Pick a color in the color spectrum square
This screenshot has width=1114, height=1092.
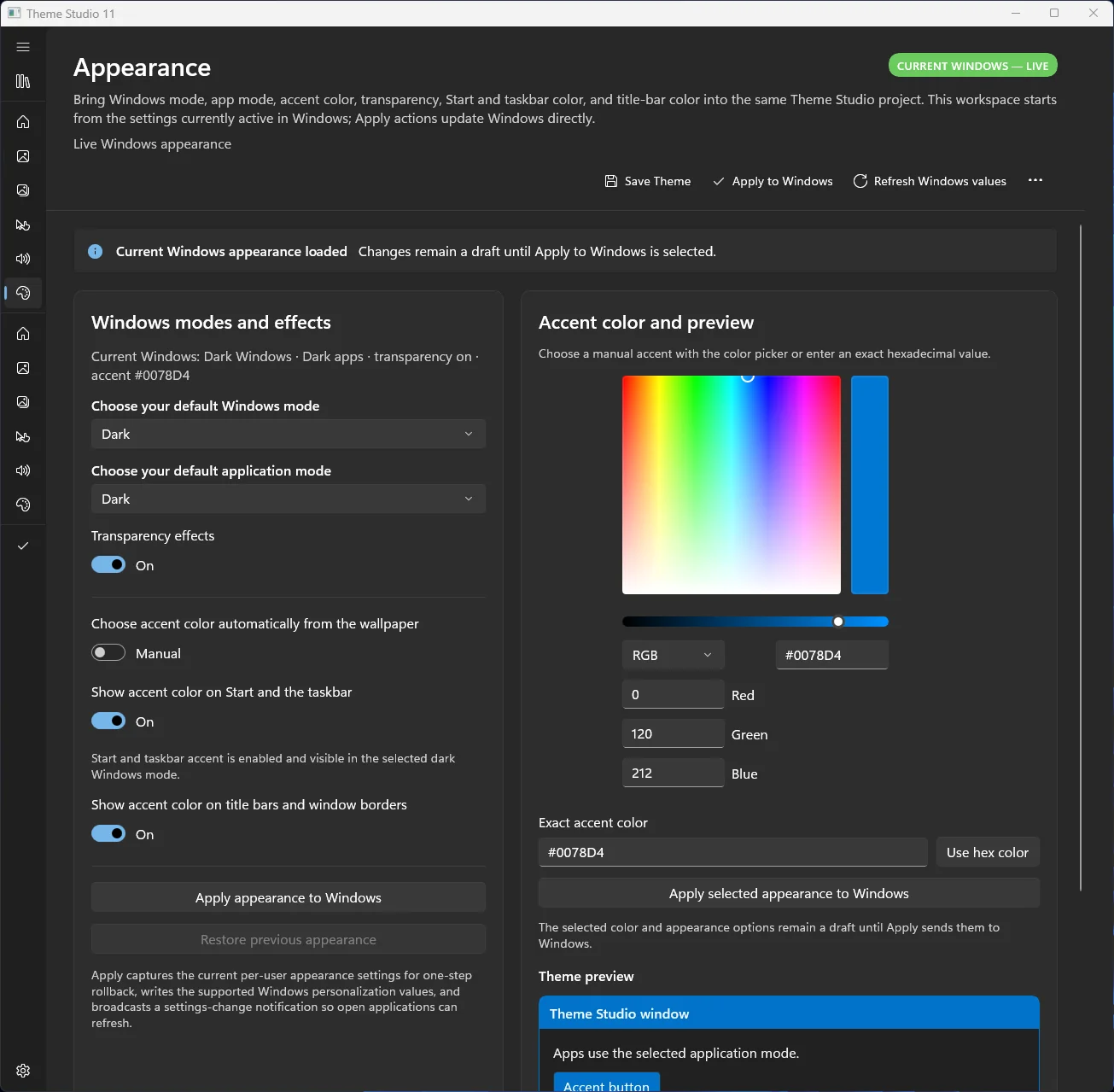[x=732, y=485]
